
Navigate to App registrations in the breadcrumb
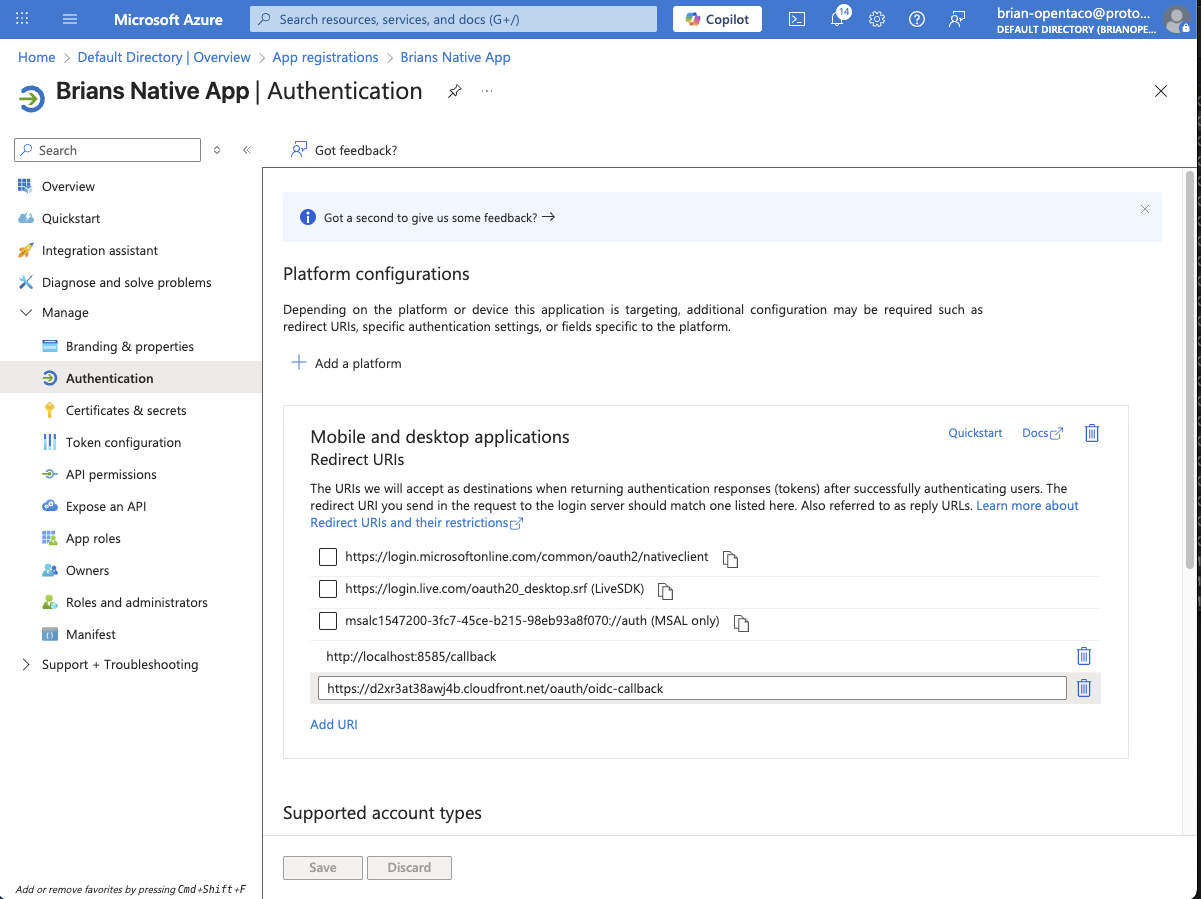(x=325, y=57)
